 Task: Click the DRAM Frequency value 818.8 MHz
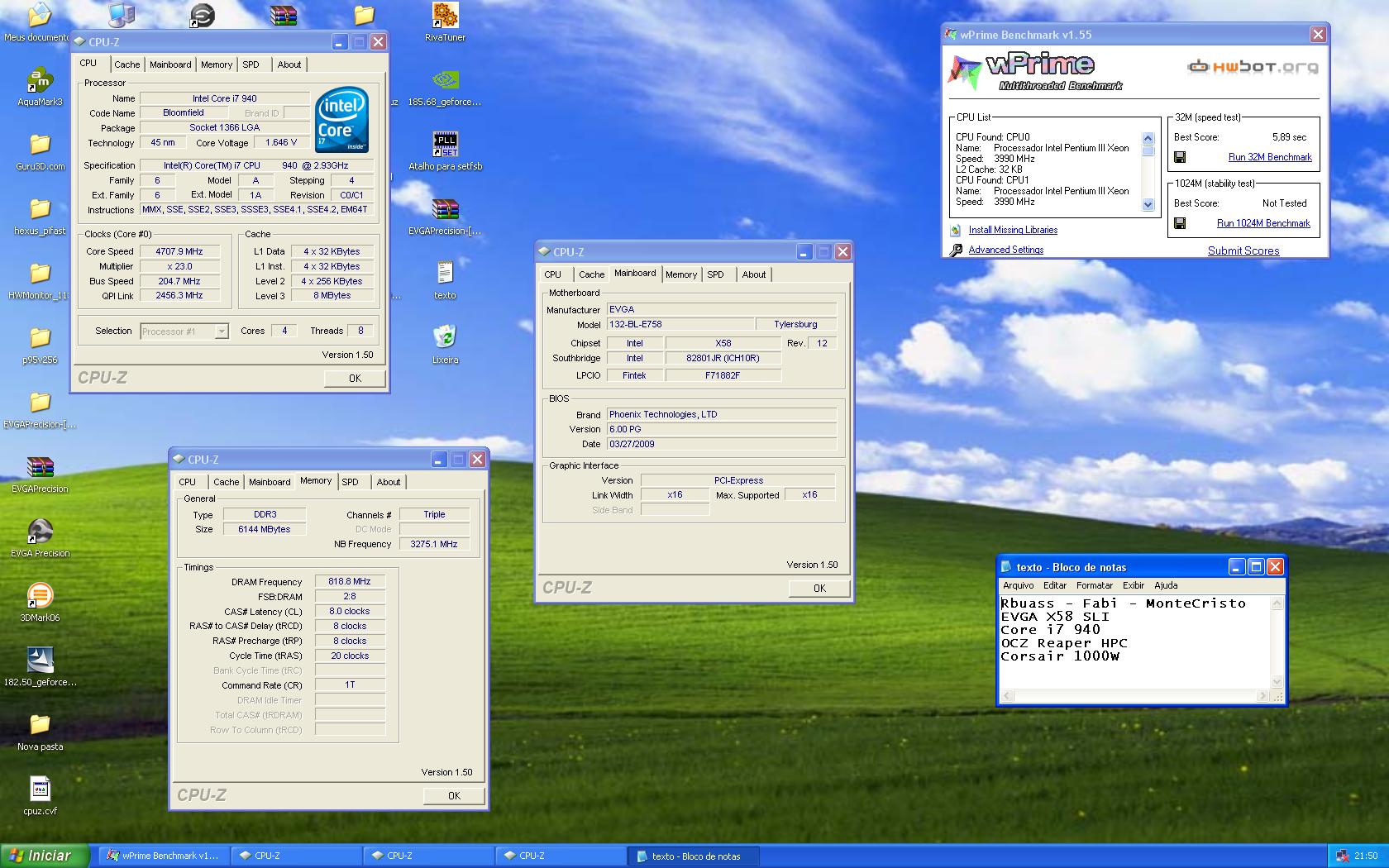point(350,582)
